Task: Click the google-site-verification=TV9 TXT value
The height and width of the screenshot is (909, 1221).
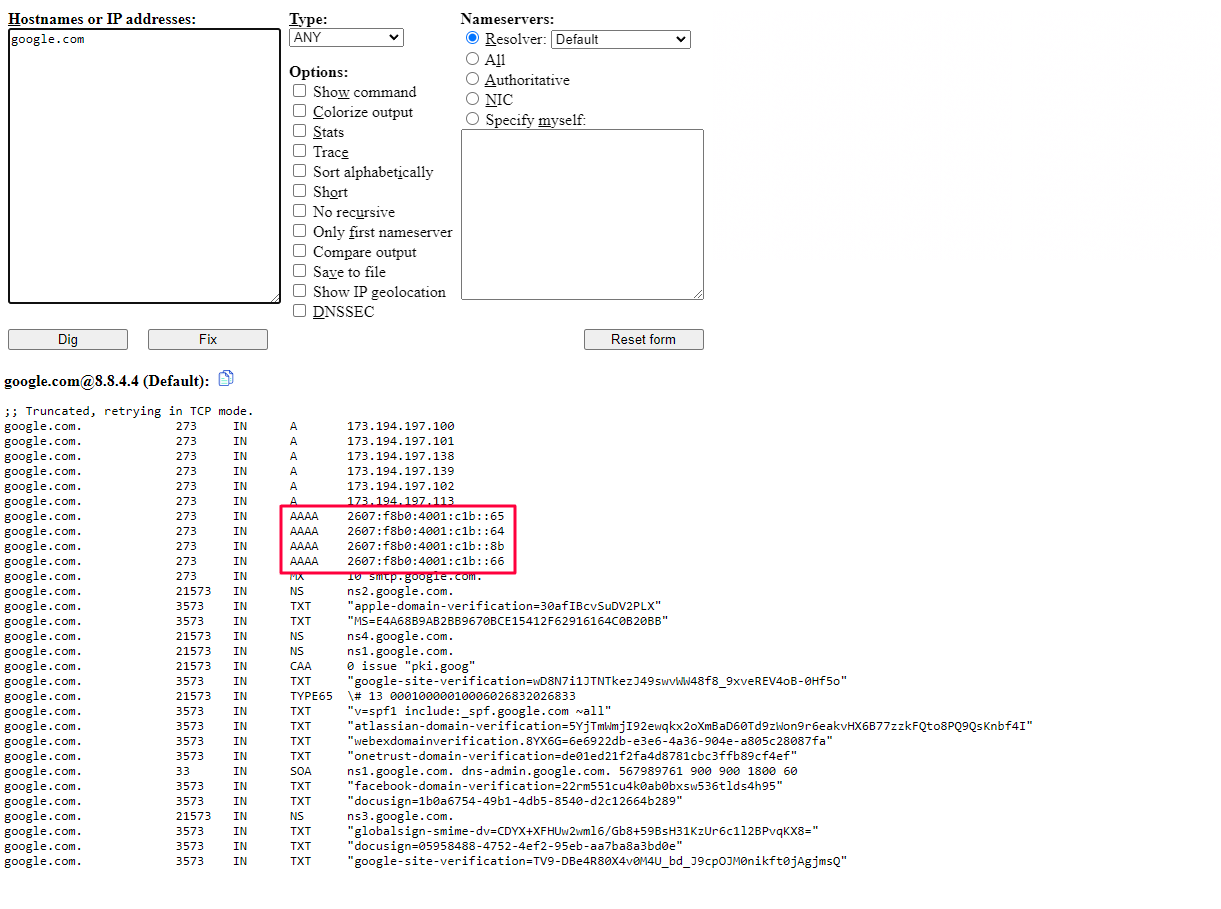Action: (x=597, y=861)
